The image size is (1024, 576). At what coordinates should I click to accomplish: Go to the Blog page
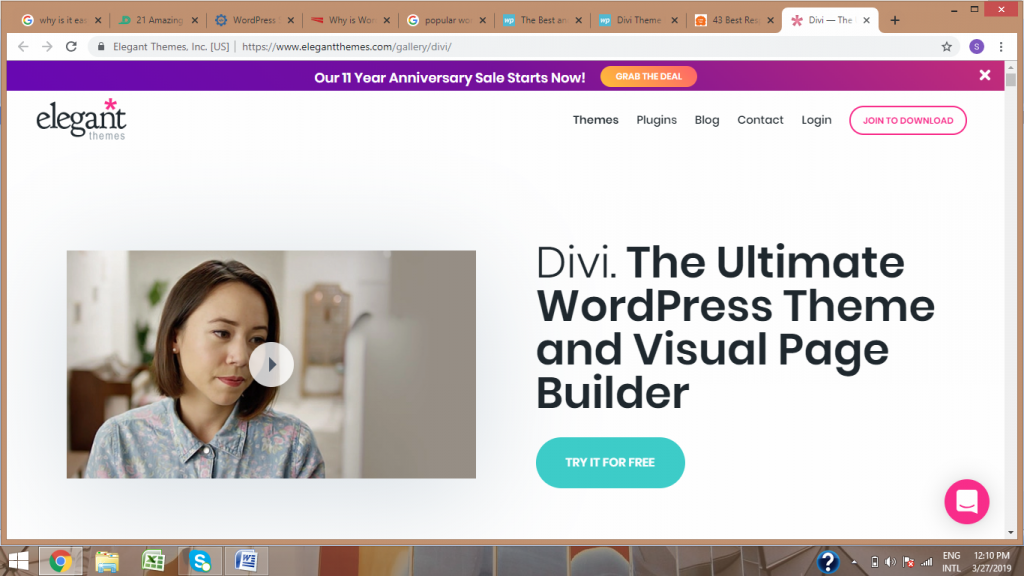pyautogui.click(x=707, y=120)
